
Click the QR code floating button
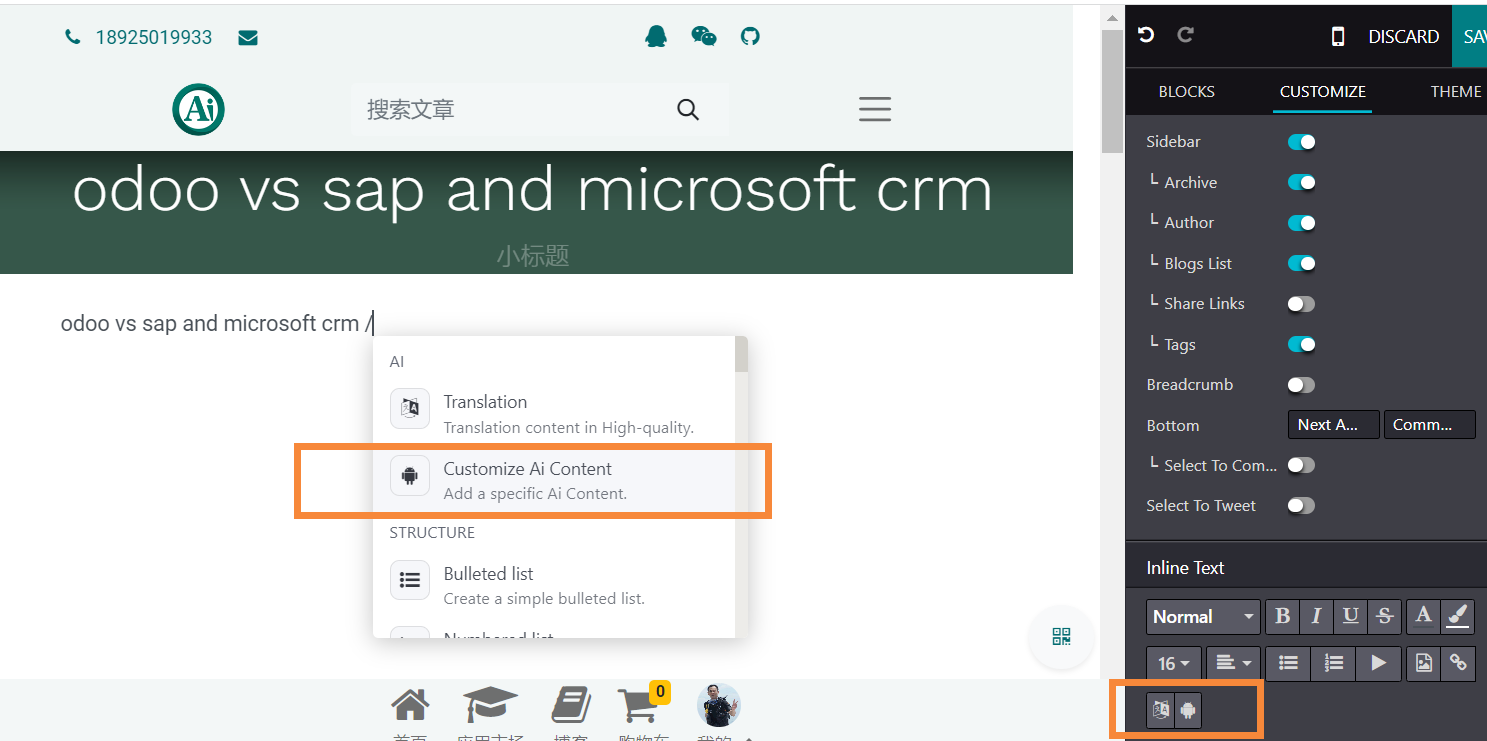point(1061,637)
